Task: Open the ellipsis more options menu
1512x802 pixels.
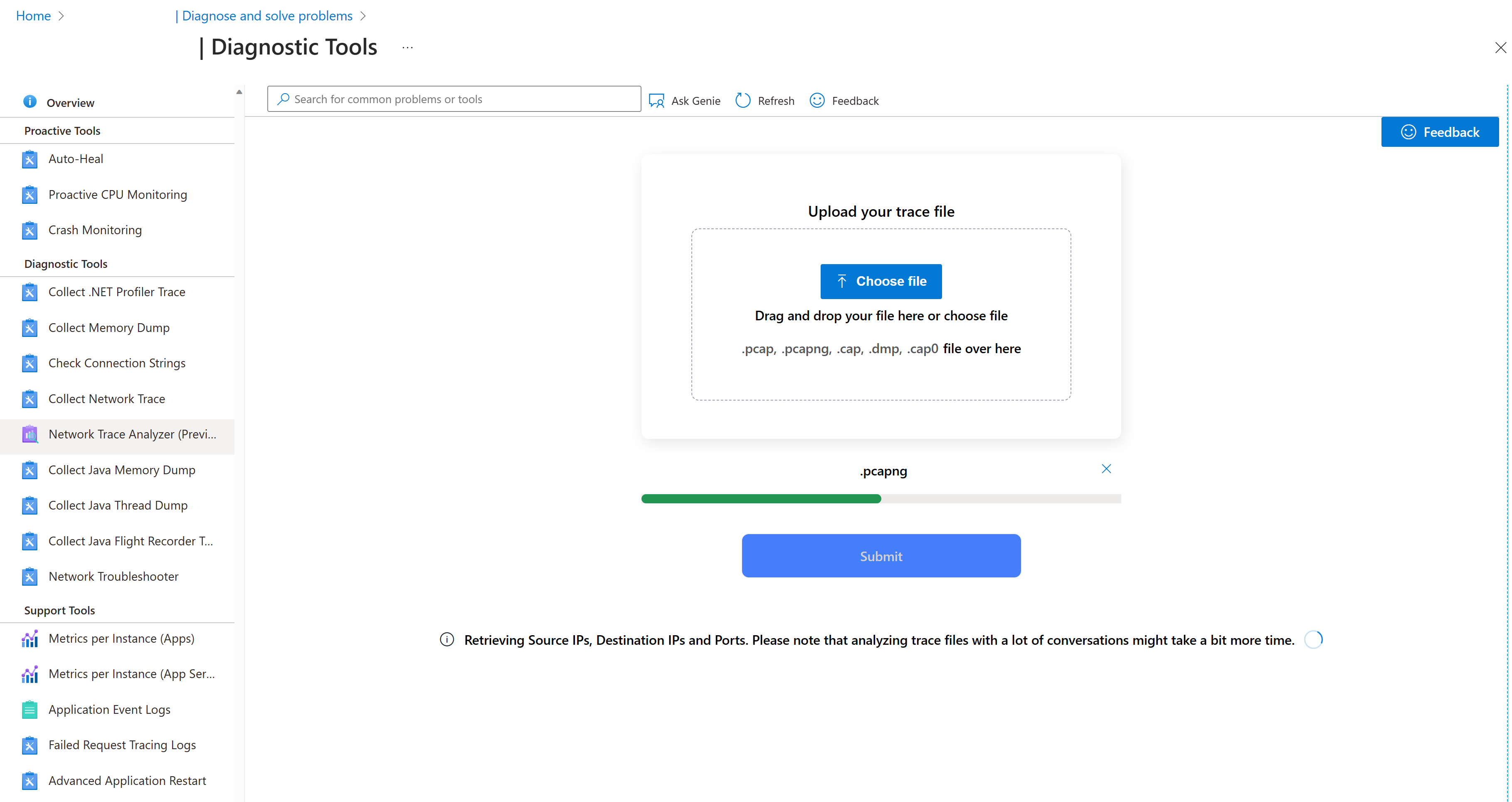Action: (x=407, y=47)
